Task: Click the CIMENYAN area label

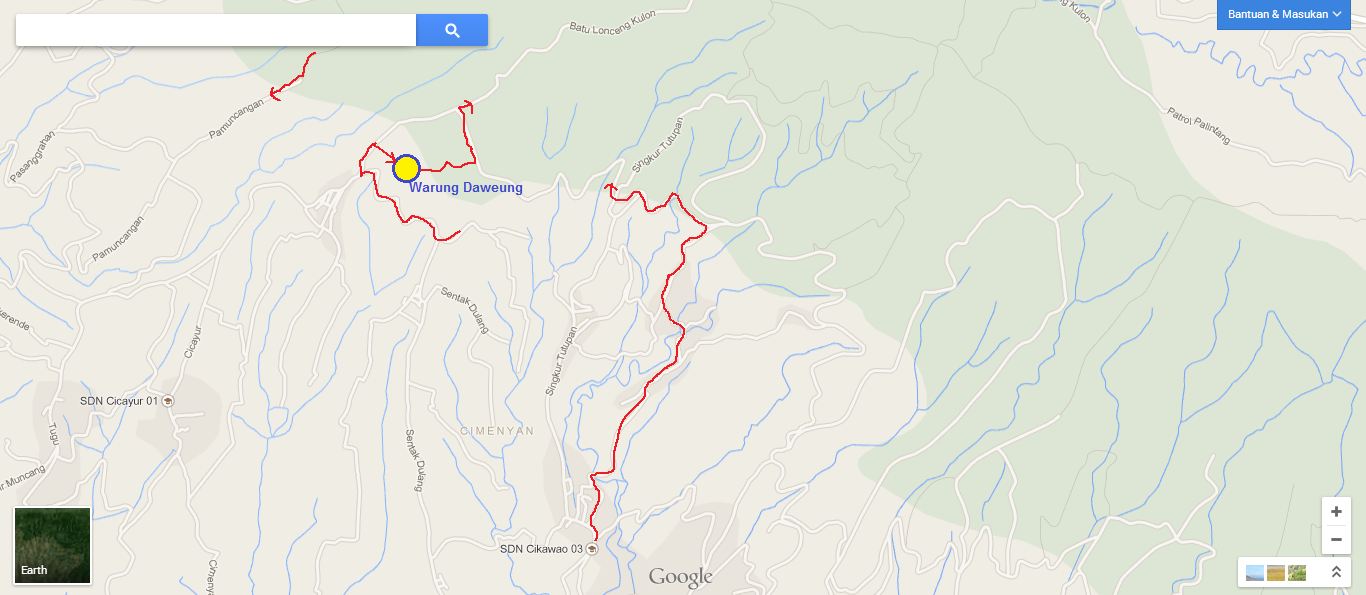Action: coord(497,431)
